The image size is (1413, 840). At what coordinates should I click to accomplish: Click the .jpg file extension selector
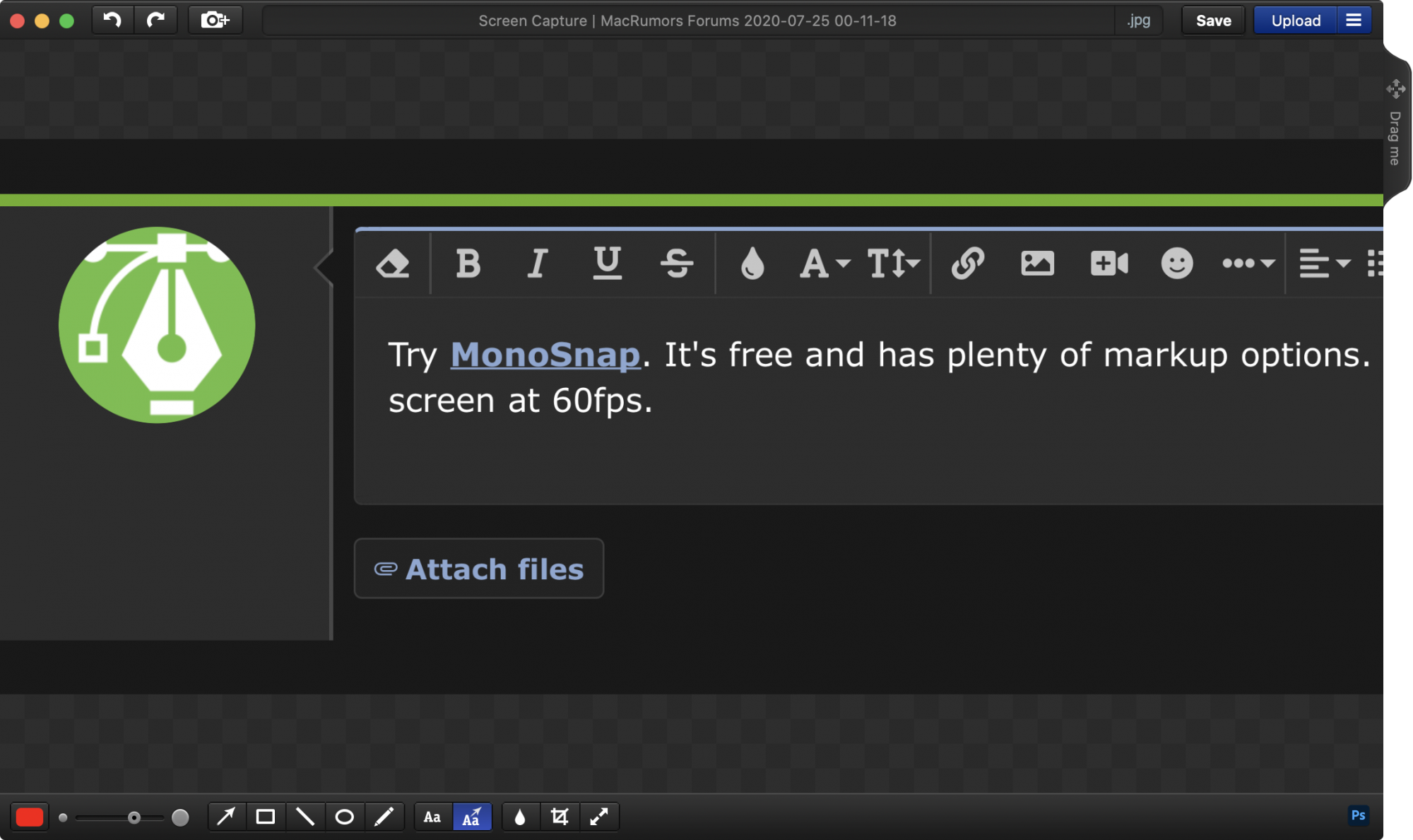pos(1138,20)
